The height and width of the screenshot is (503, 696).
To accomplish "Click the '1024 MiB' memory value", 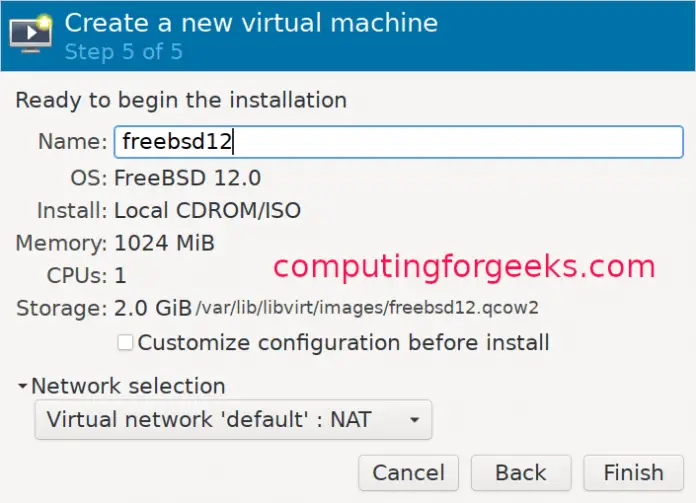I will coord(164,243).
